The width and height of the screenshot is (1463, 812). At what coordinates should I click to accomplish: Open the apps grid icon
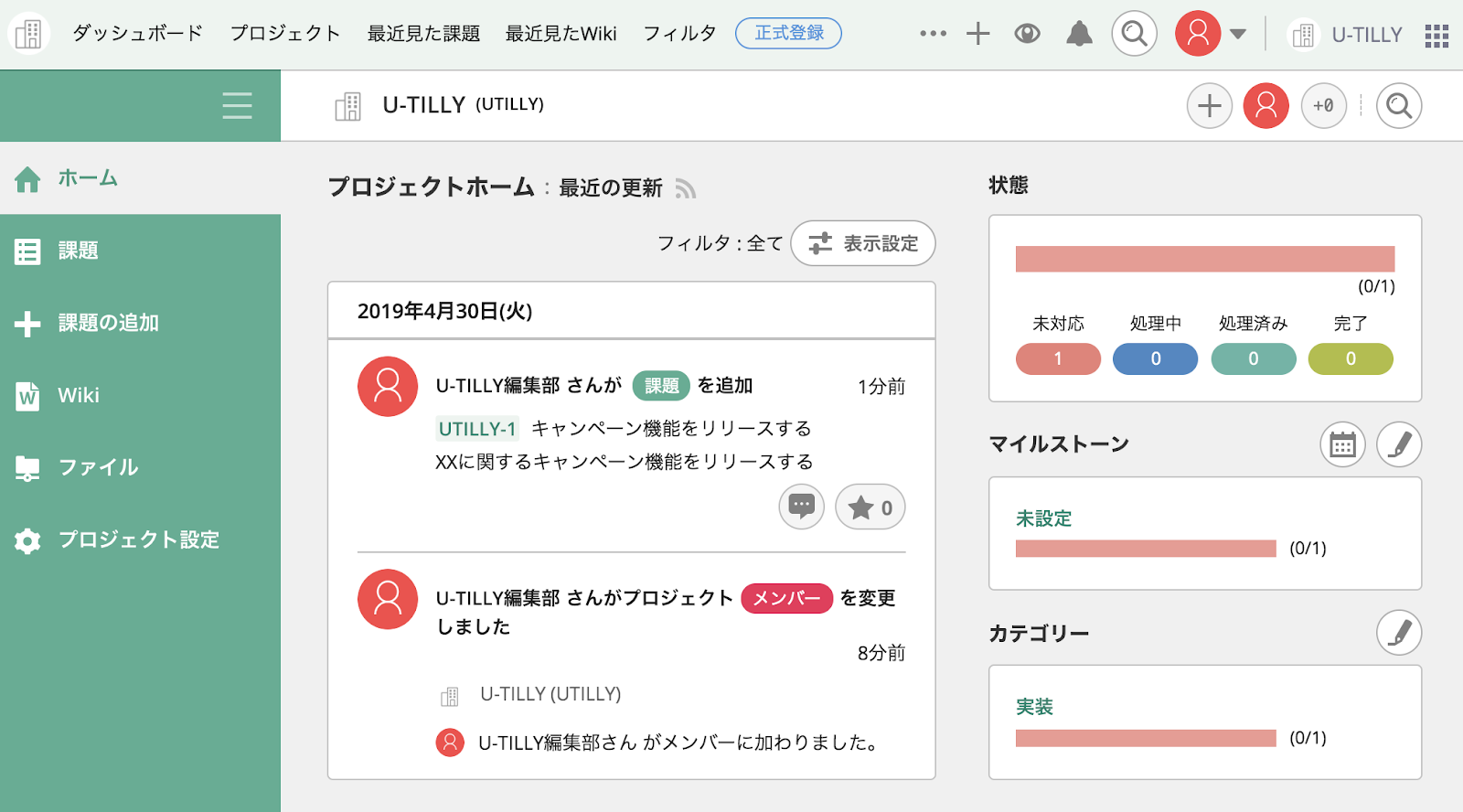[x=1436, y=36]
